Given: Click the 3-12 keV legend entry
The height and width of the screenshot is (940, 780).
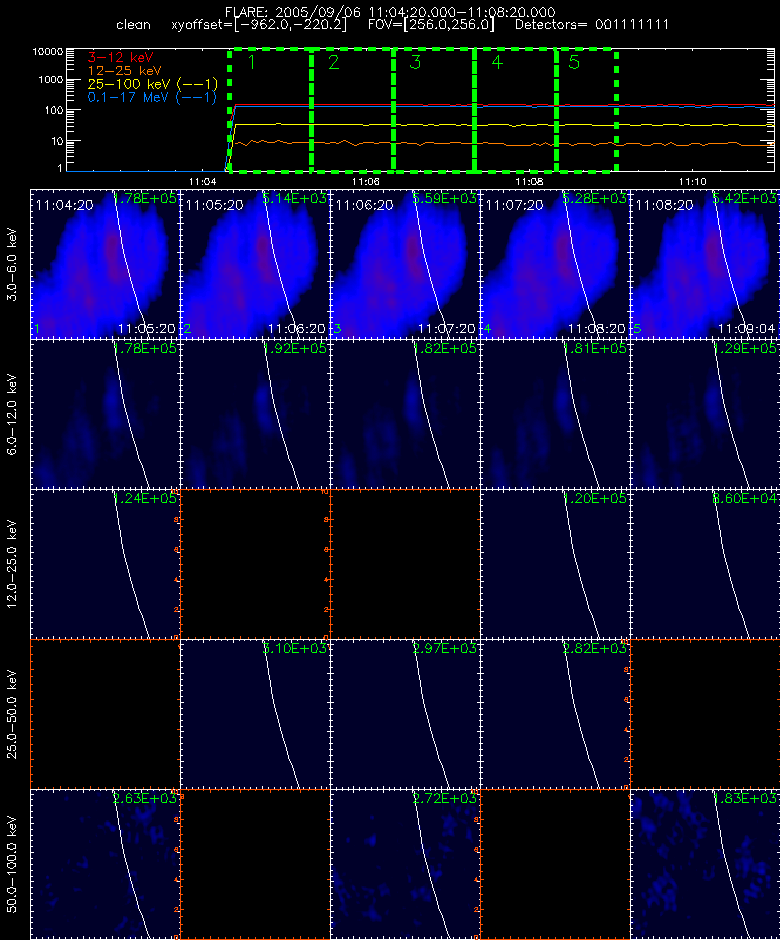Looking at the screenshot, I should pyautogui.click(x=121, y=58).
